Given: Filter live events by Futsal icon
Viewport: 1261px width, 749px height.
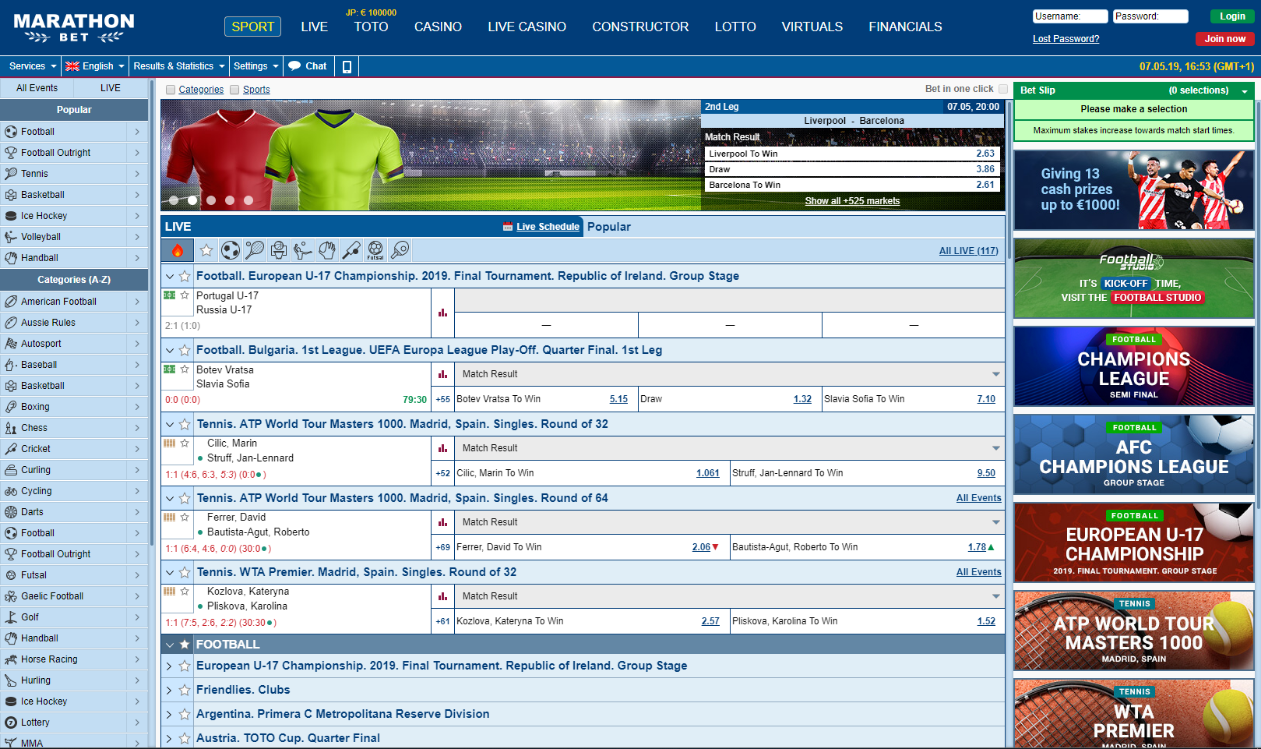Looking at the screenshot, I should pos(376,250).
